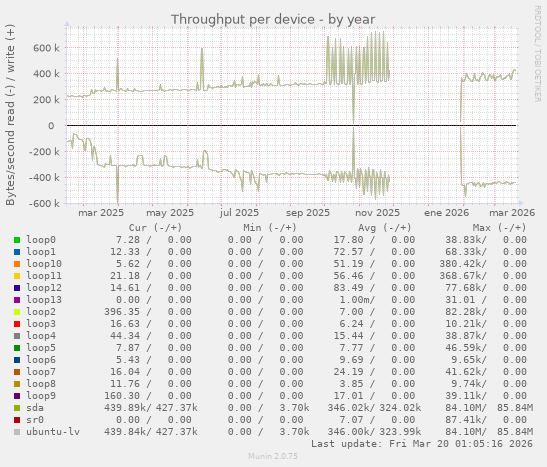
Task: Click the loop13 average value 1.00m
Action: [x=354, y=300]
